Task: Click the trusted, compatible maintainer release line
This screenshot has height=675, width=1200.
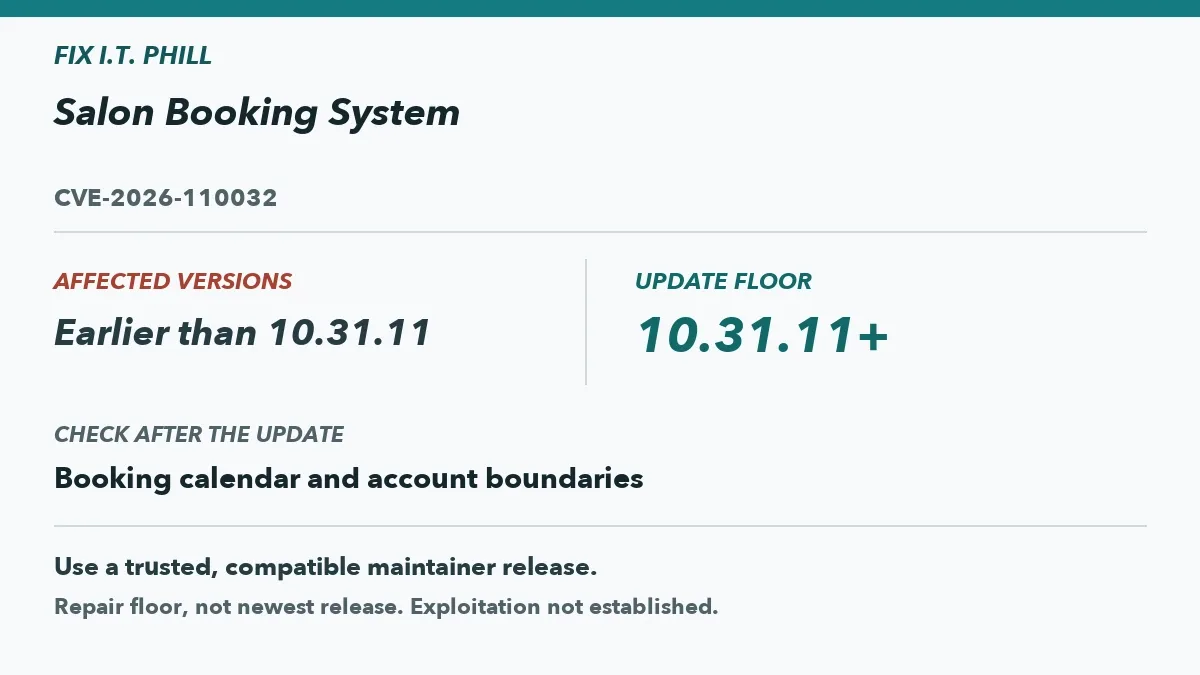Action: (x=326, y=567)
